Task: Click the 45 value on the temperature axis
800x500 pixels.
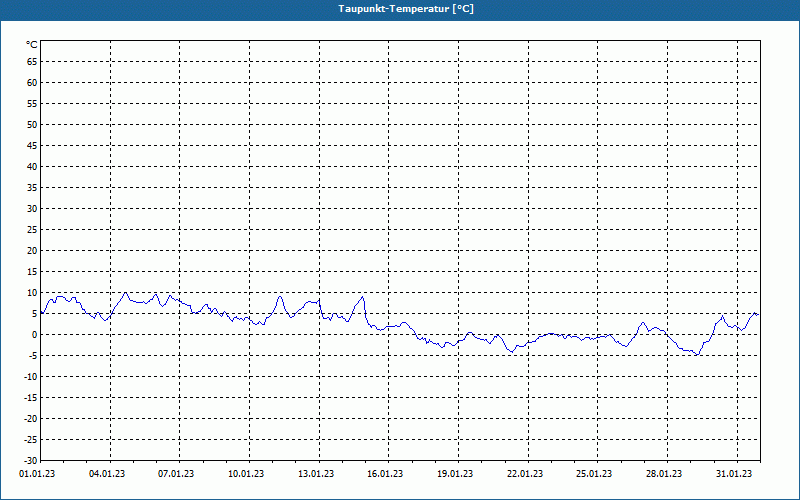Action: point(32,145)
